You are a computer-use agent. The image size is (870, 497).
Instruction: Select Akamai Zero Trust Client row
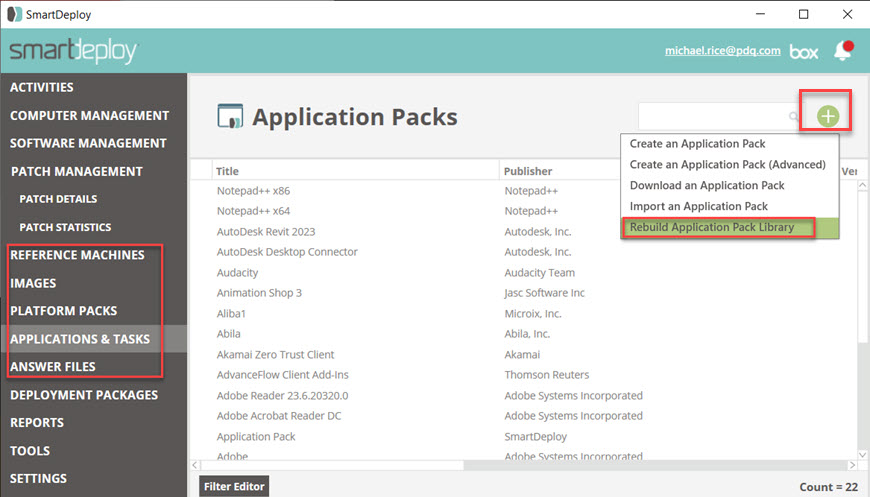tap(275, 354)
